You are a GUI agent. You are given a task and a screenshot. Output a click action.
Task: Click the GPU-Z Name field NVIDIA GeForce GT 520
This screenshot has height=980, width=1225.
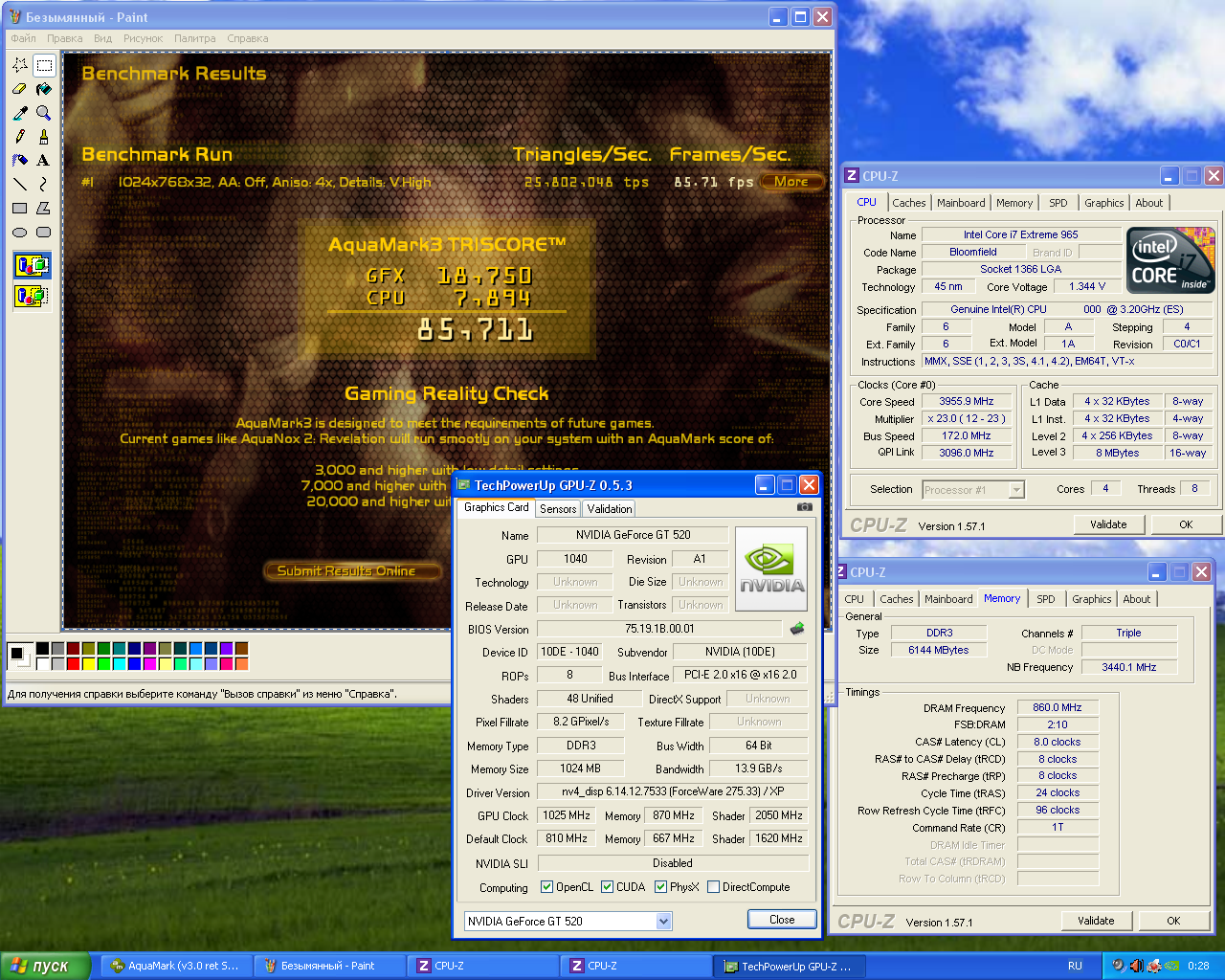[633, 535]
